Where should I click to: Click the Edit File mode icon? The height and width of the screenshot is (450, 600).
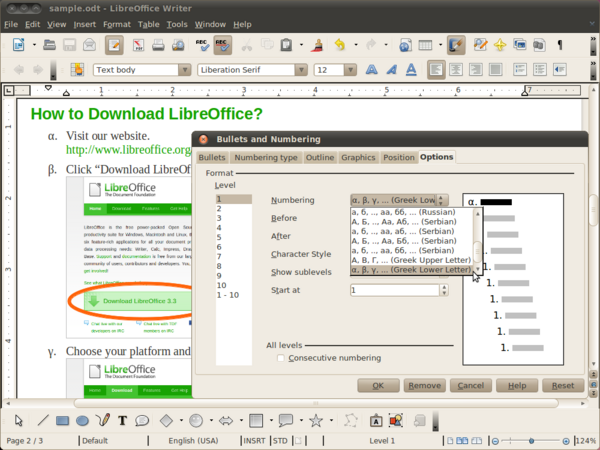(114, 44)
